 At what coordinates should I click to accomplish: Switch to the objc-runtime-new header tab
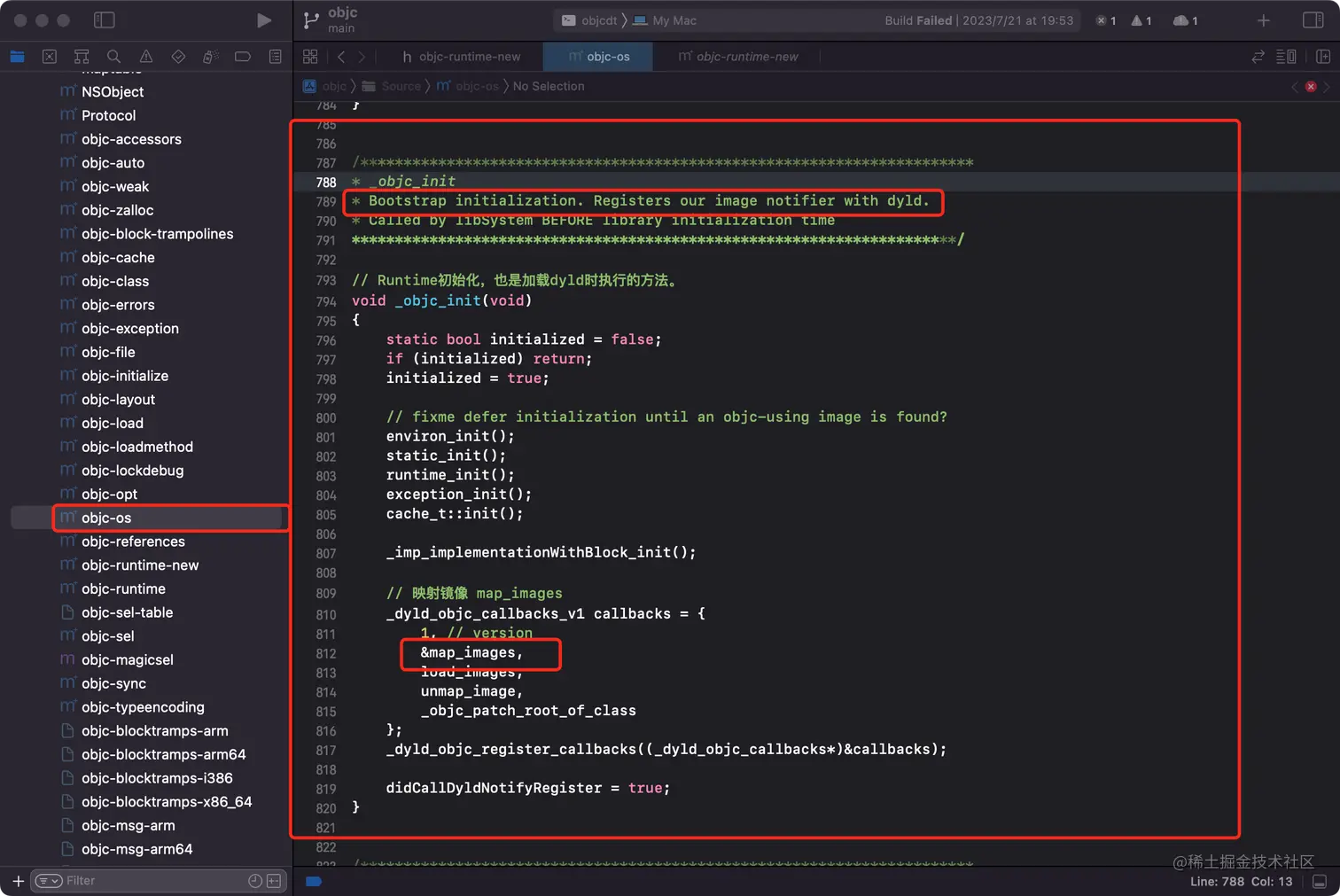[461, 57]
